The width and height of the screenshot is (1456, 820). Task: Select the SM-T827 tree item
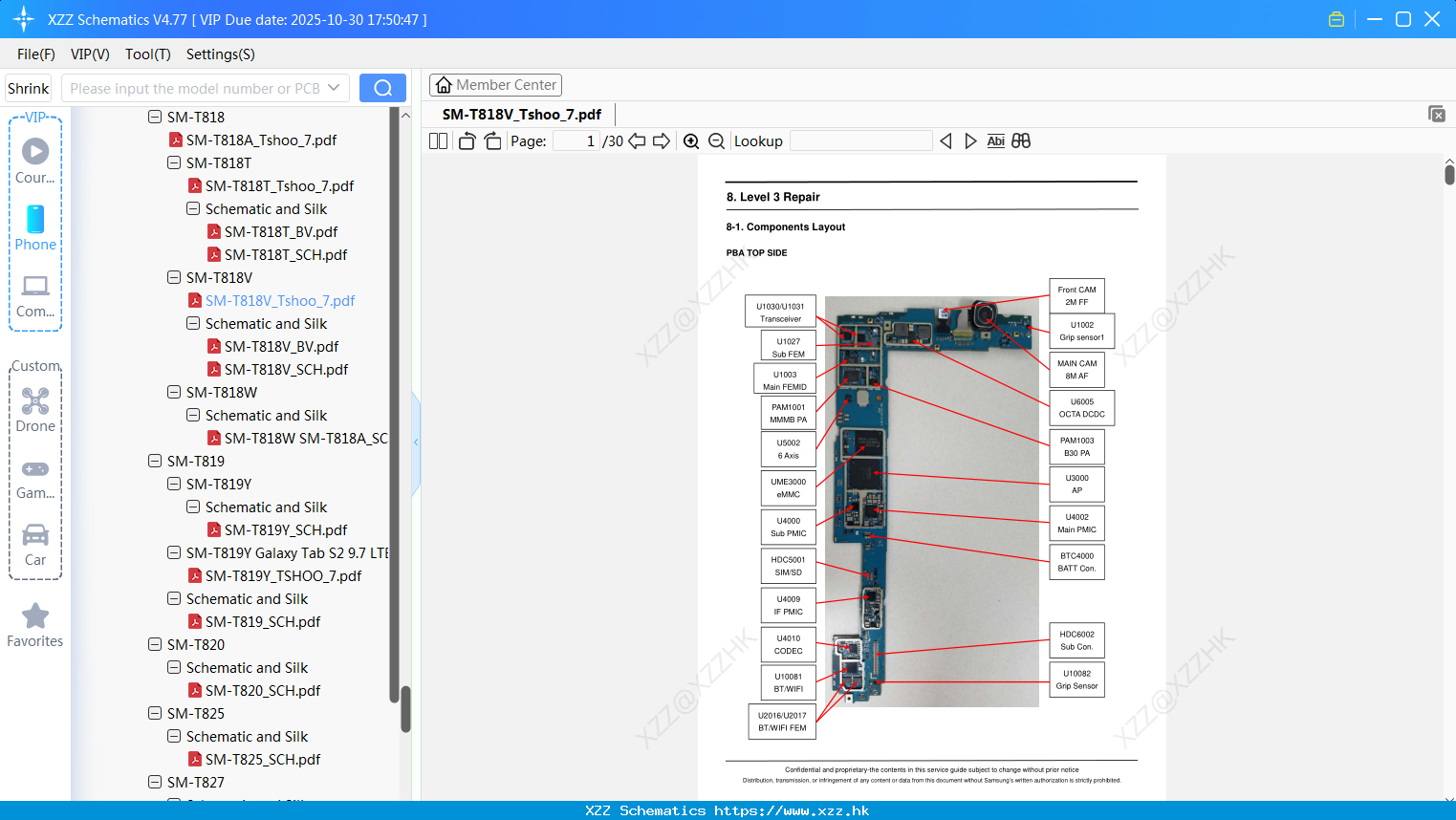coord(196,782)
